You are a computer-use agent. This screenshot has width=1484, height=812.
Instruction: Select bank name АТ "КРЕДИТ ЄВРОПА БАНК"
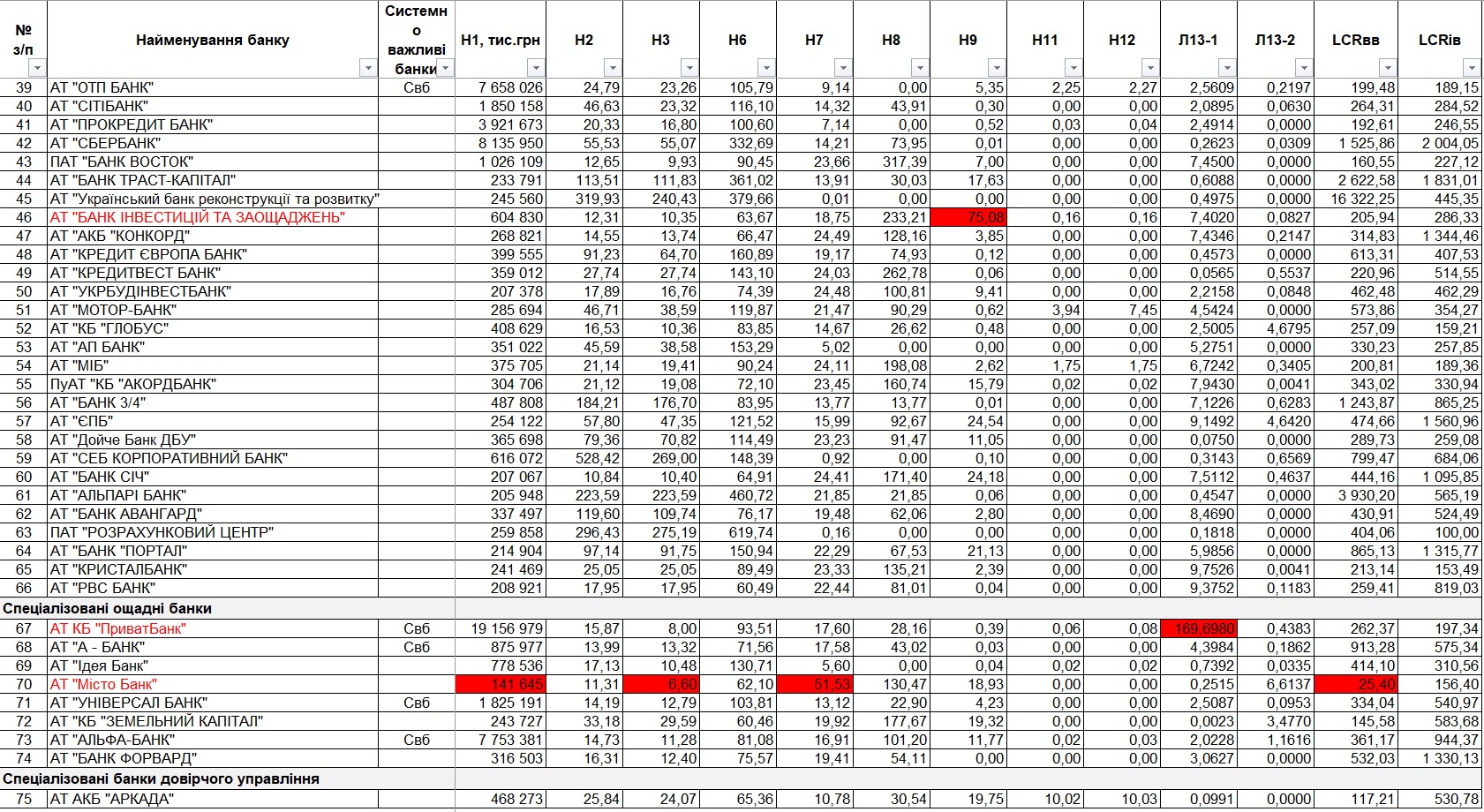[149, 254]
